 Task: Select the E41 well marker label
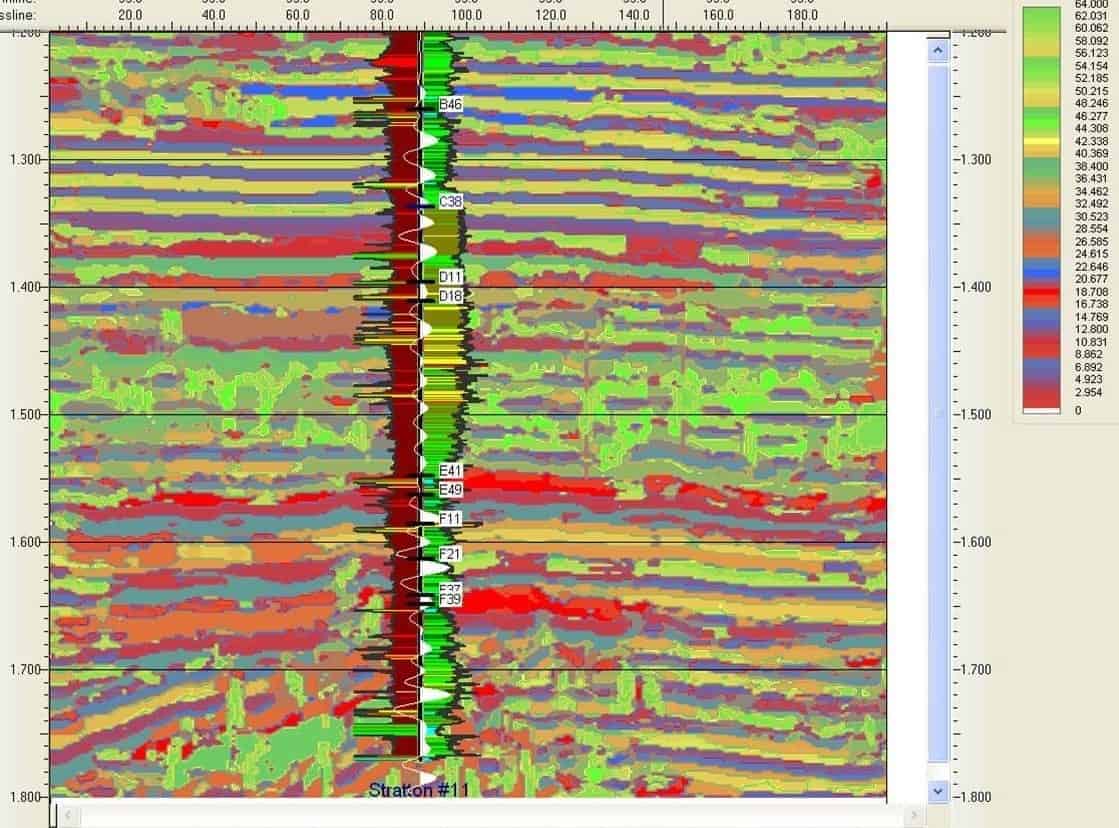coord(450,470)
